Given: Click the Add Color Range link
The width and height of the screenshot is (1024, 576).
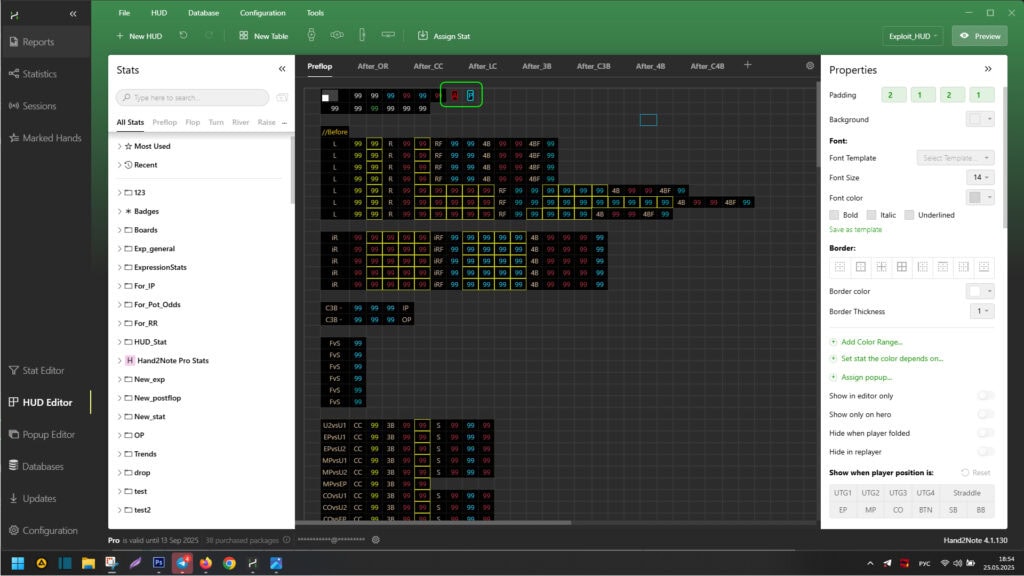Looking at the screenshot, I should [871, 342].
